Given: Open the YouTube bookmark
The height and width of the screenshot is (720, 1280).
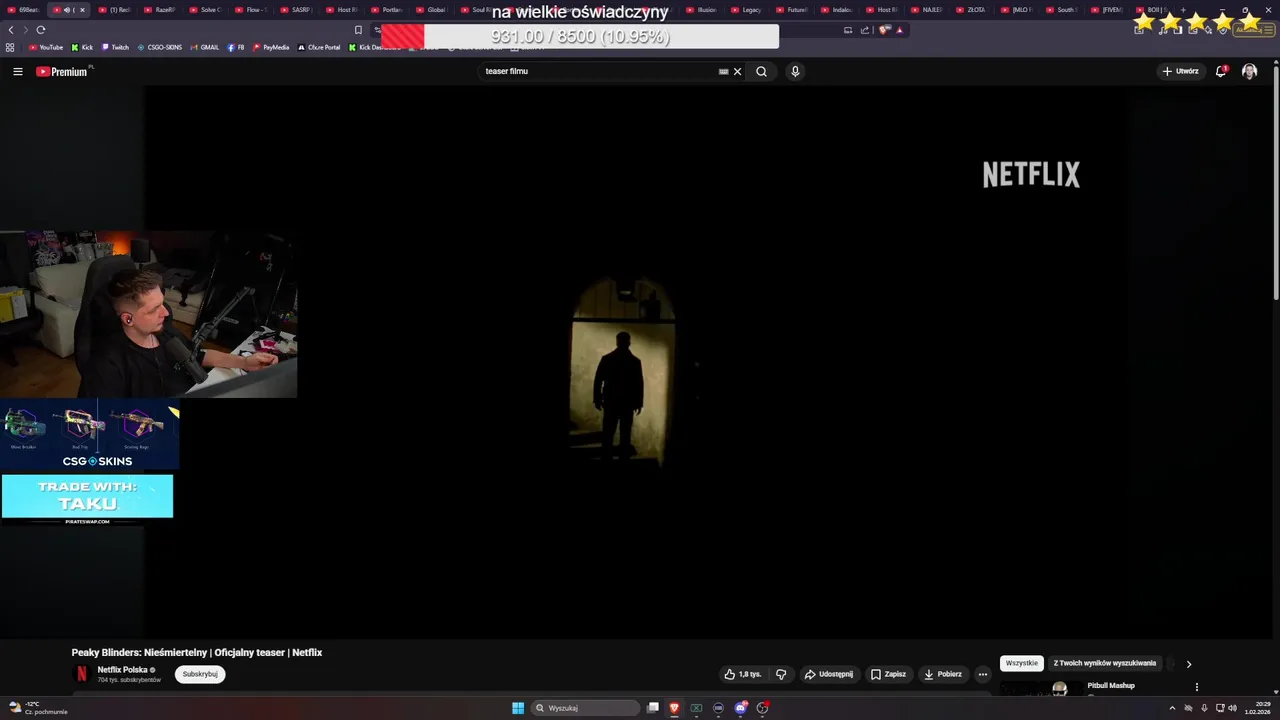Looking at the screenshot, I should pyautogui.click(x=46, y=47).
